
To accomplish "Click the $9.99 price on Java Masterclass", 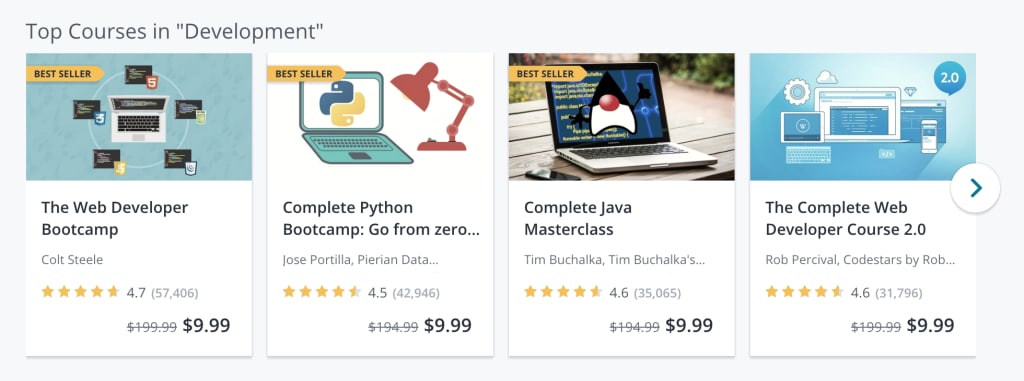I will (689, 325).
